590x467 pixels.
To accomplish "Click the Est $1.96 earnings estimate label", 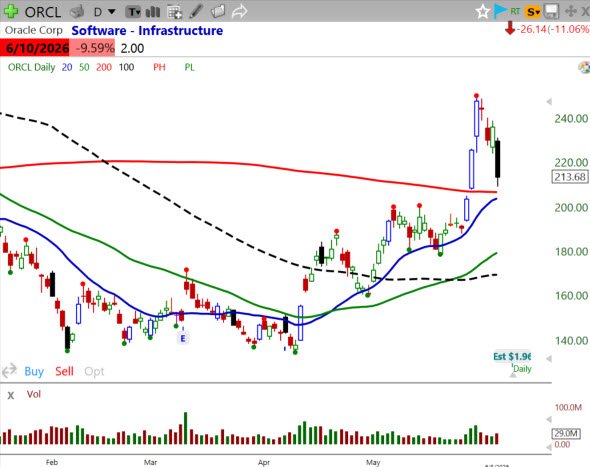I will 512,356.
